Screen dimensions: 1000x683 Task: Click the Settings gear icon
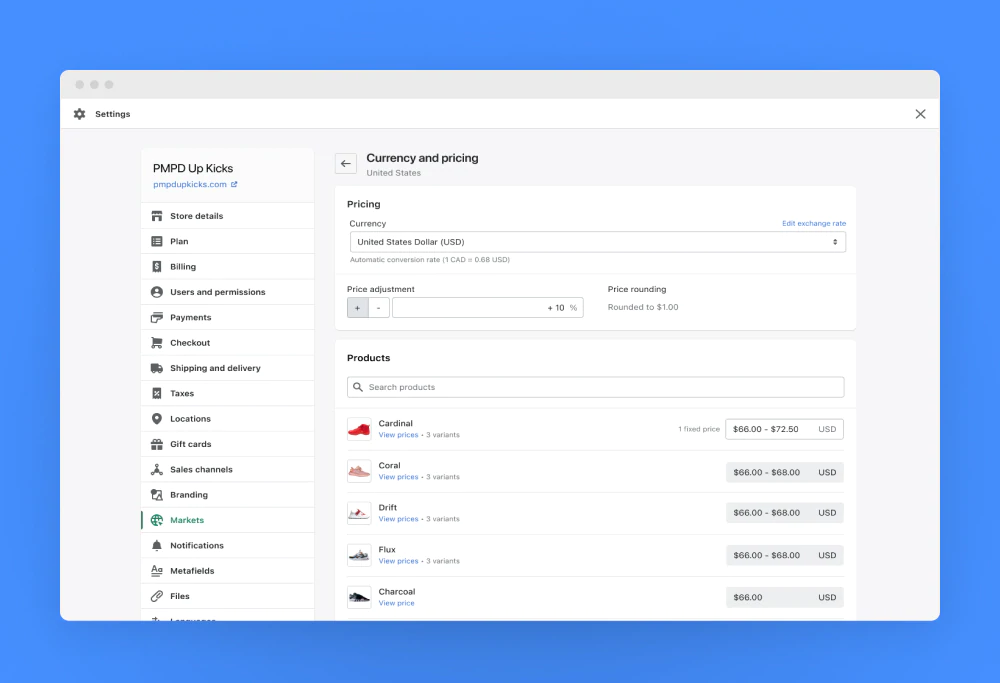(x=79, y=114)
